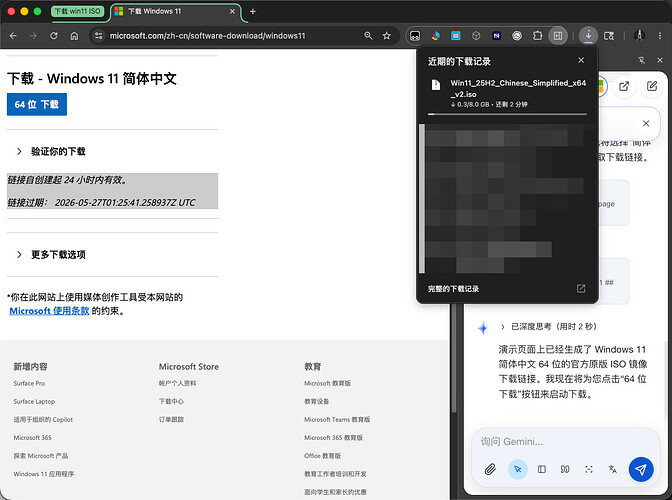The height and width of the screenshot is (500, 672).
Task: Start new Gemini chat pencil icon
Action: pyautogui.click(x=652, y=86)
